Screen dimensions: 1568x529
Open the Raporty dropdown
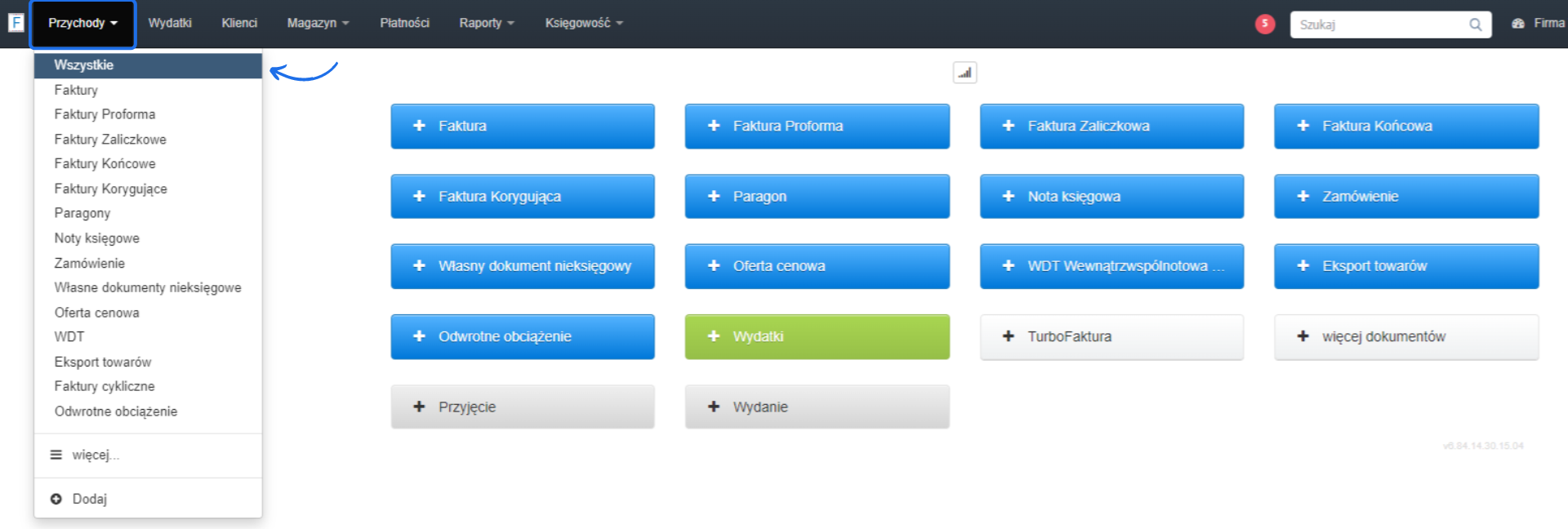click(x=487, y=23)
